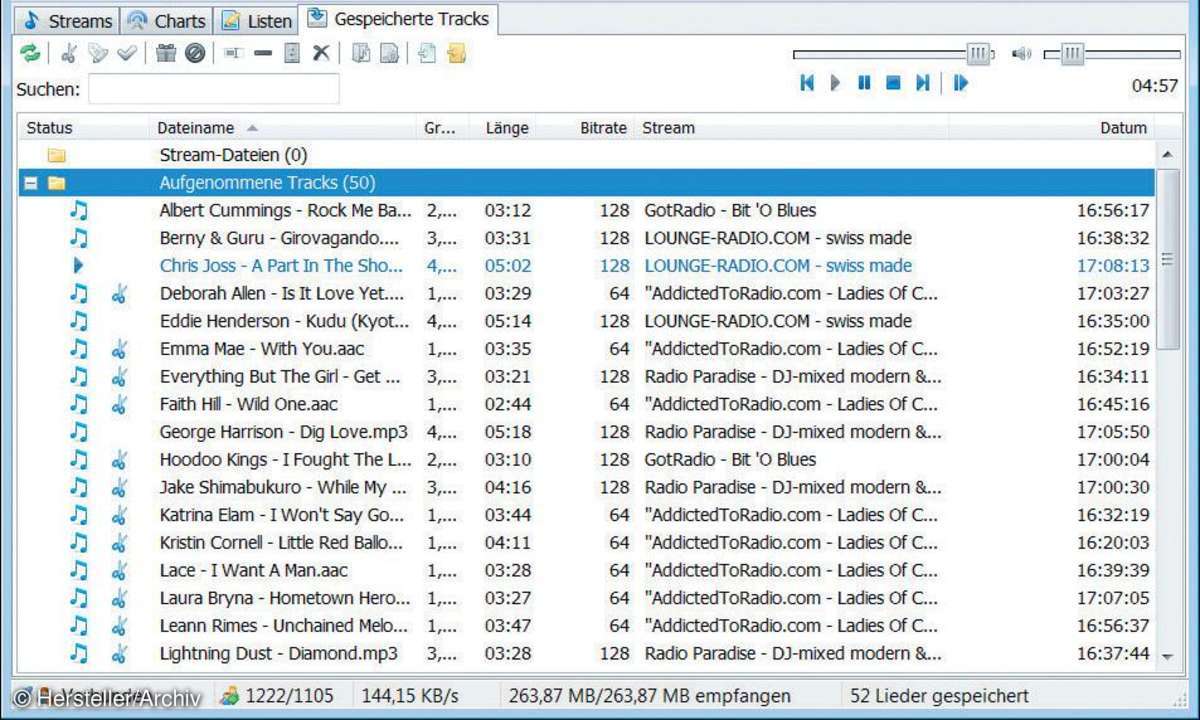Click the track list scrollbar up arrow
1200x720 pixels.
coord(1167,155)
